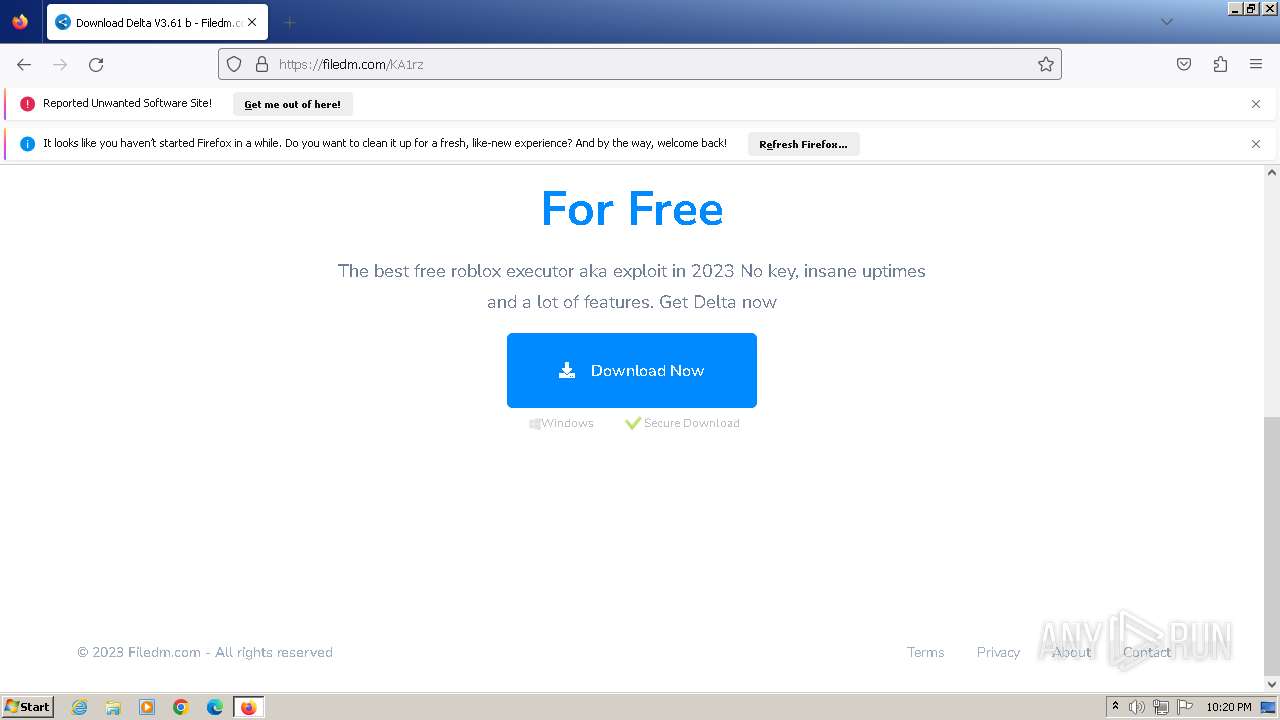This screenshot has width=1280, height=720.
Task: Click the copyright Filedm.com footer text
Action: (205, 652)
